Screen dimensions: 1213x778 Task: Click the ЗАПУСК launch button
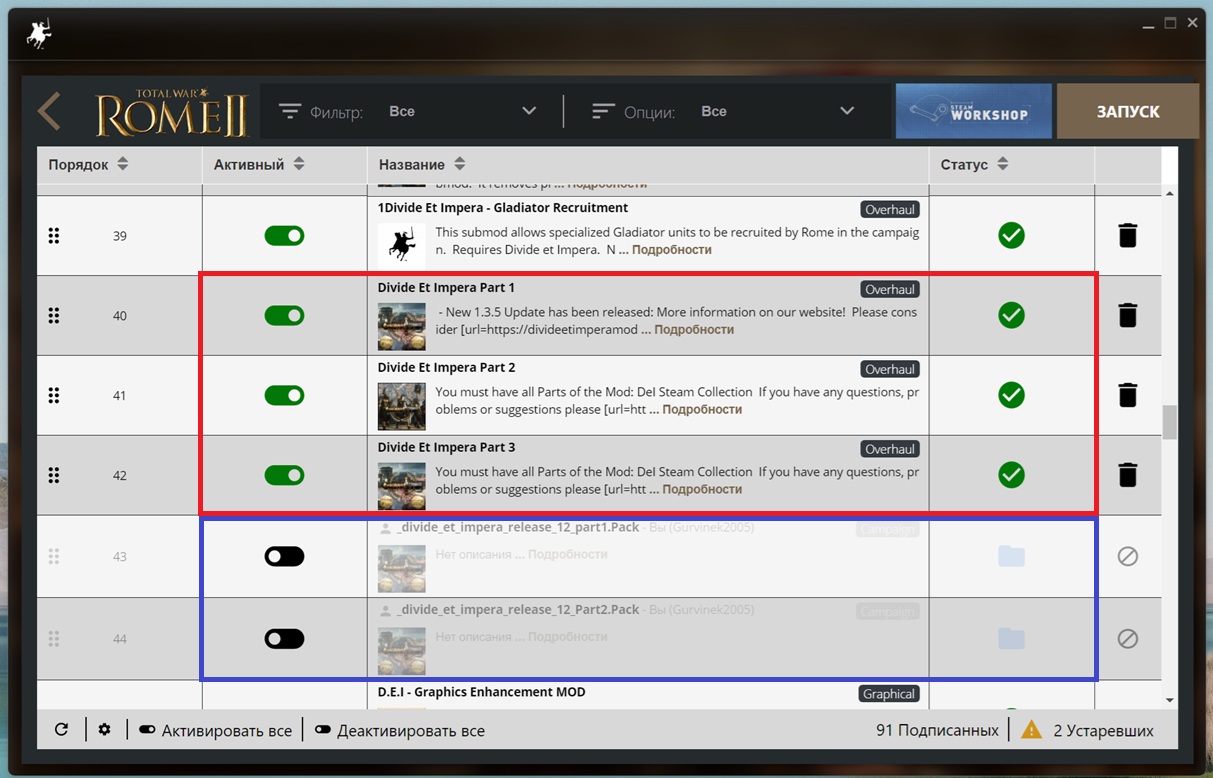coord(1127,111)
